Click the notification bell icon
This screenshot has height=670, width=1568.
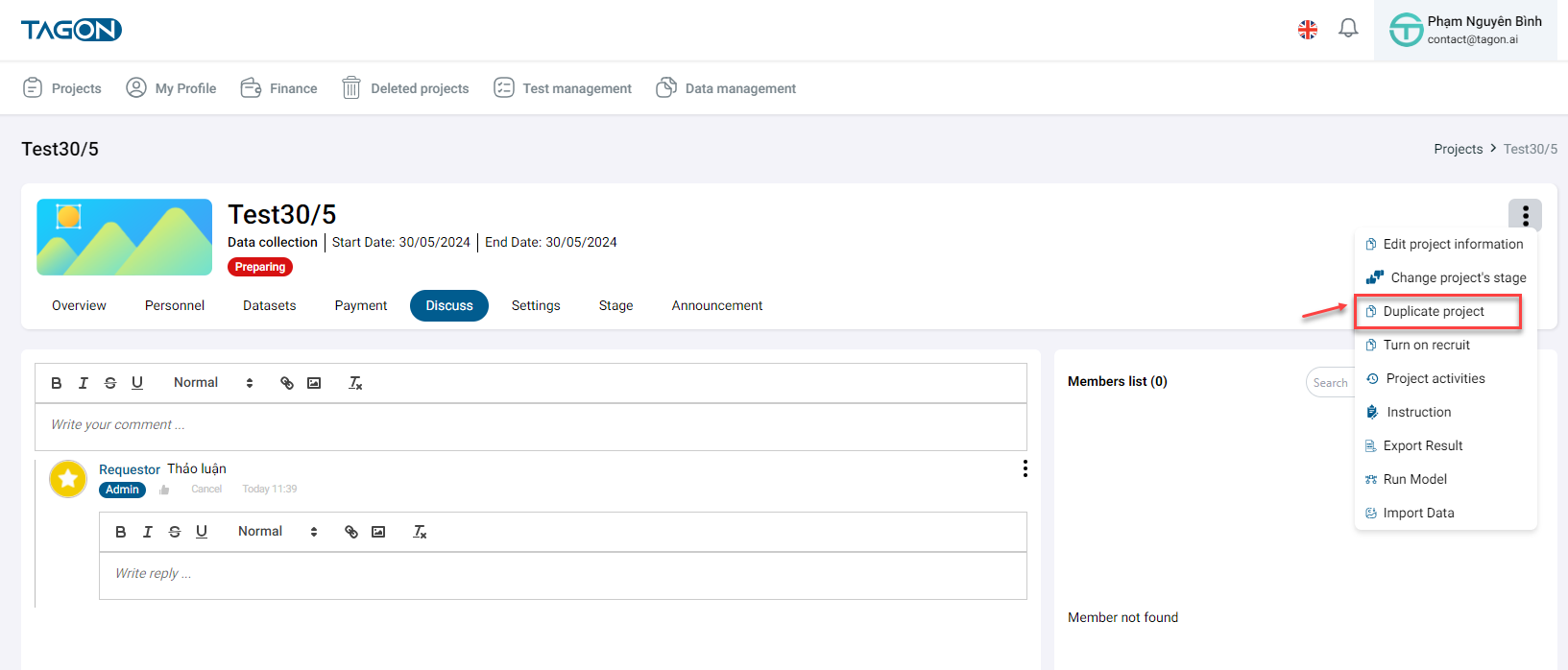[x=1348, y=29]
